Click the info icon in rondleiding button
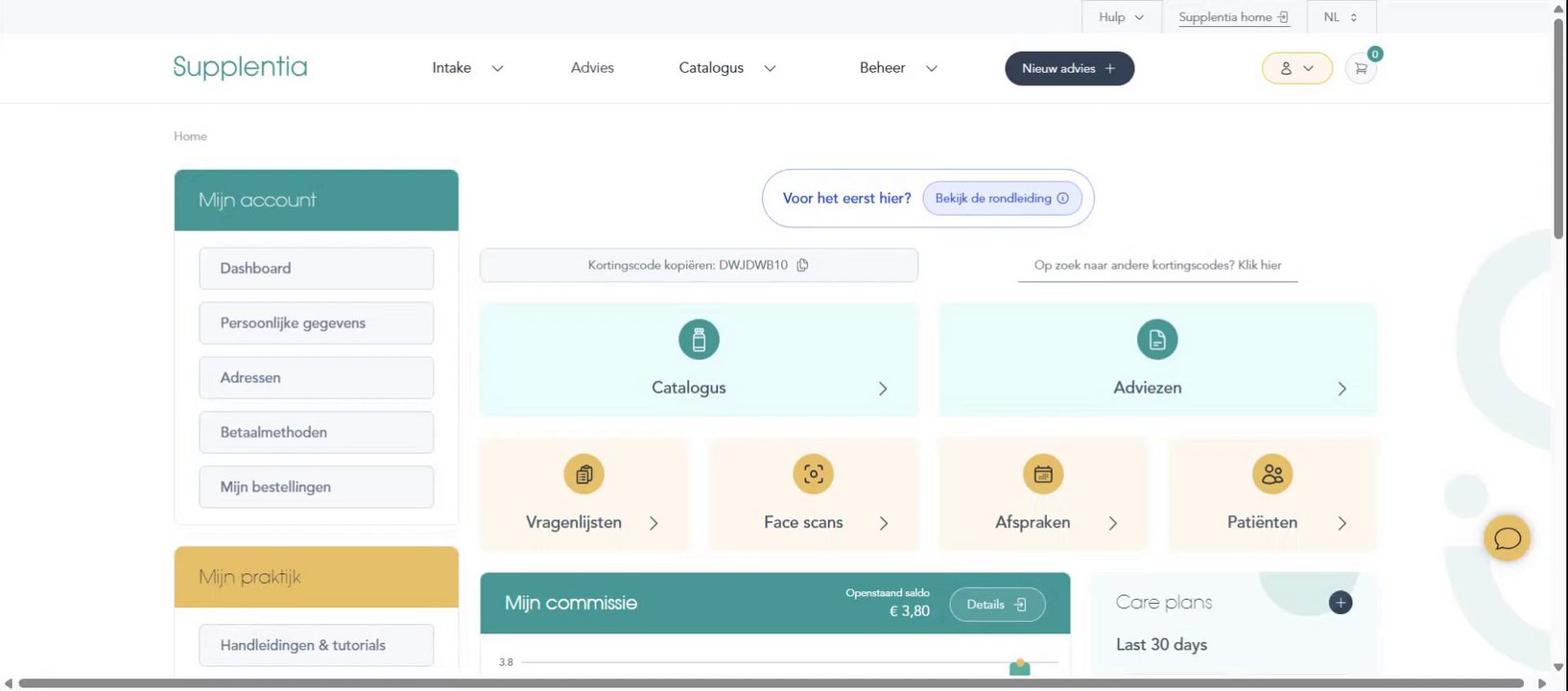 (x=1062, y=199)
